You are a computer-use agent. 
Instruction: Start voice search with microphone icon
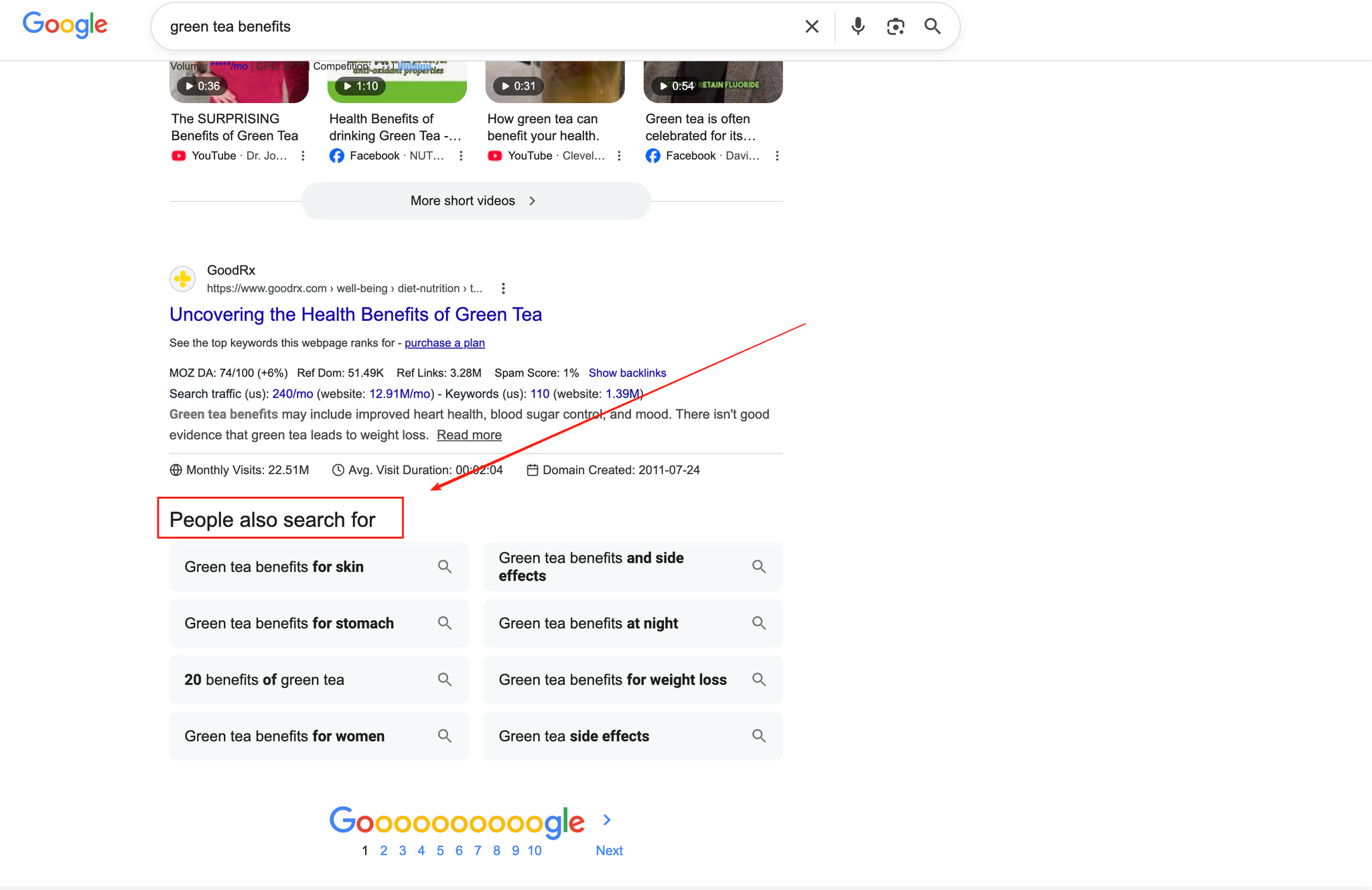pyautogui.click(x=857, y=27)
